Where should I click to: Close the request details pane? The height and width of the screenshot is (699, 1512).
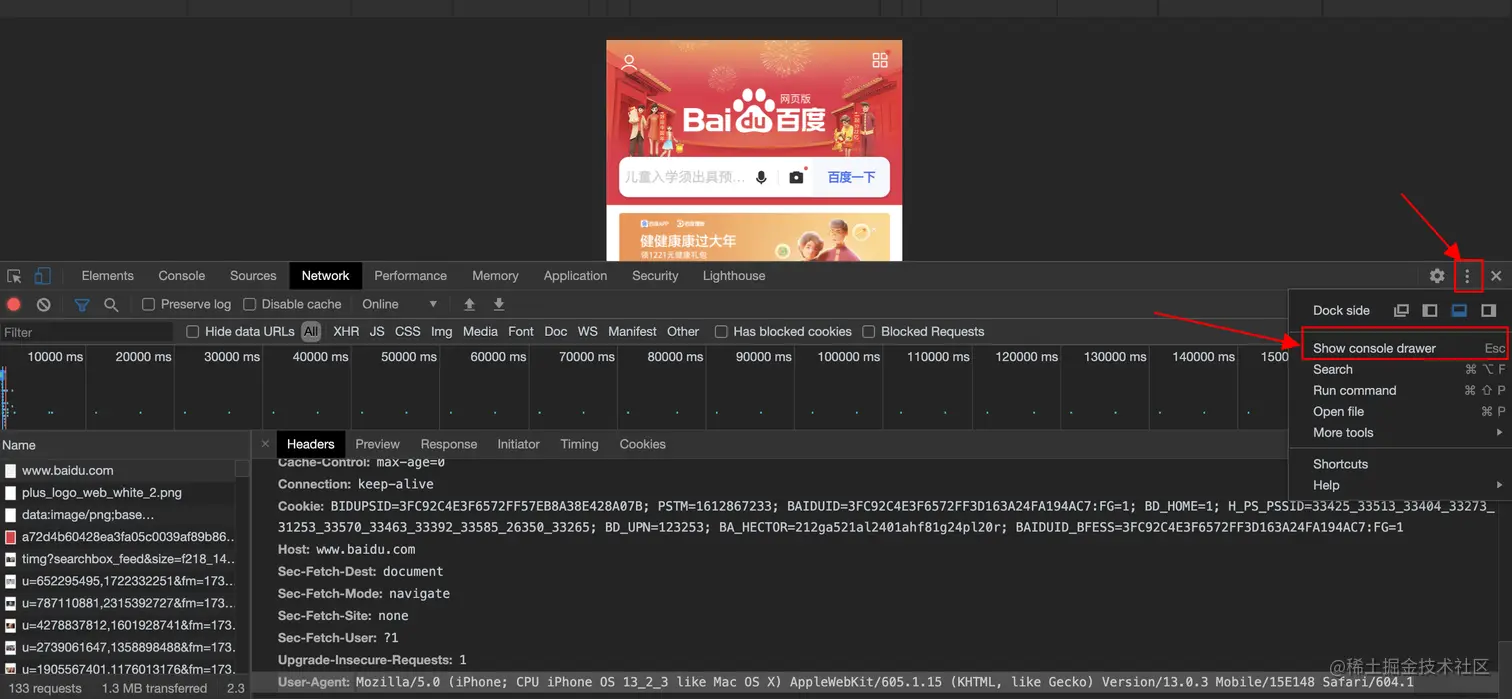[x=265, y=444]
